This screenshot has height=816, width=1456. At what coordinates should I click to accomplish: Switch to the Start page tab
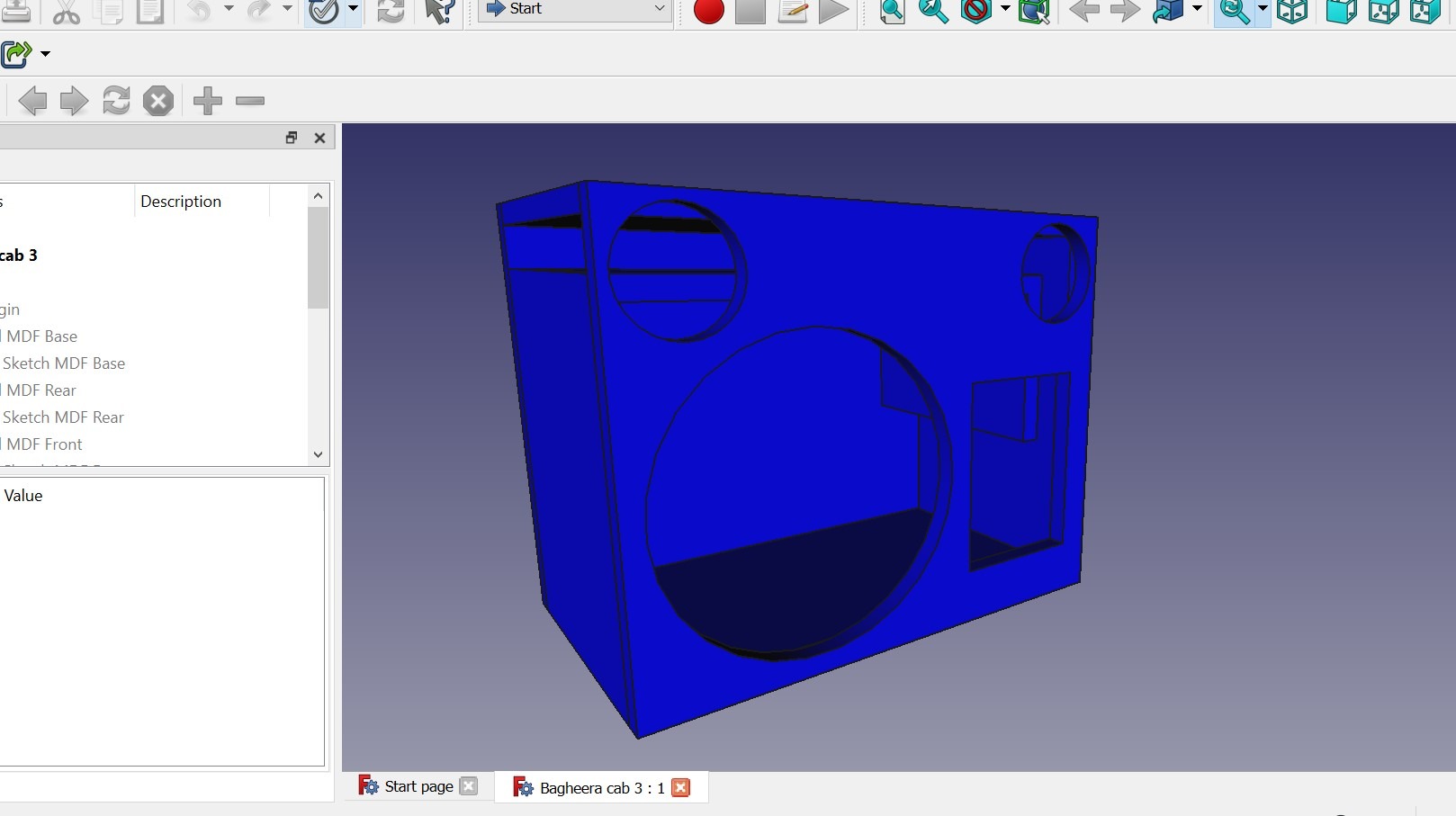tap(418, 786)
